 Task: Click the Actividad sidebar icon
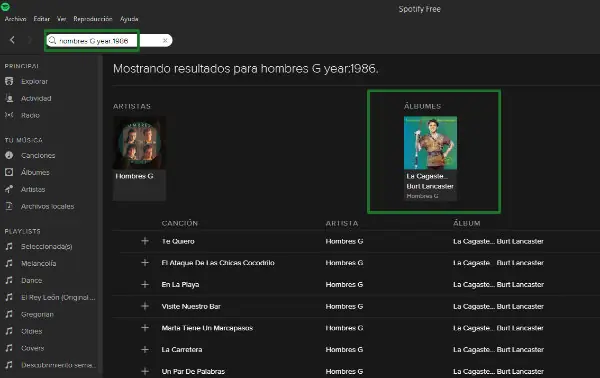(9, 98)
